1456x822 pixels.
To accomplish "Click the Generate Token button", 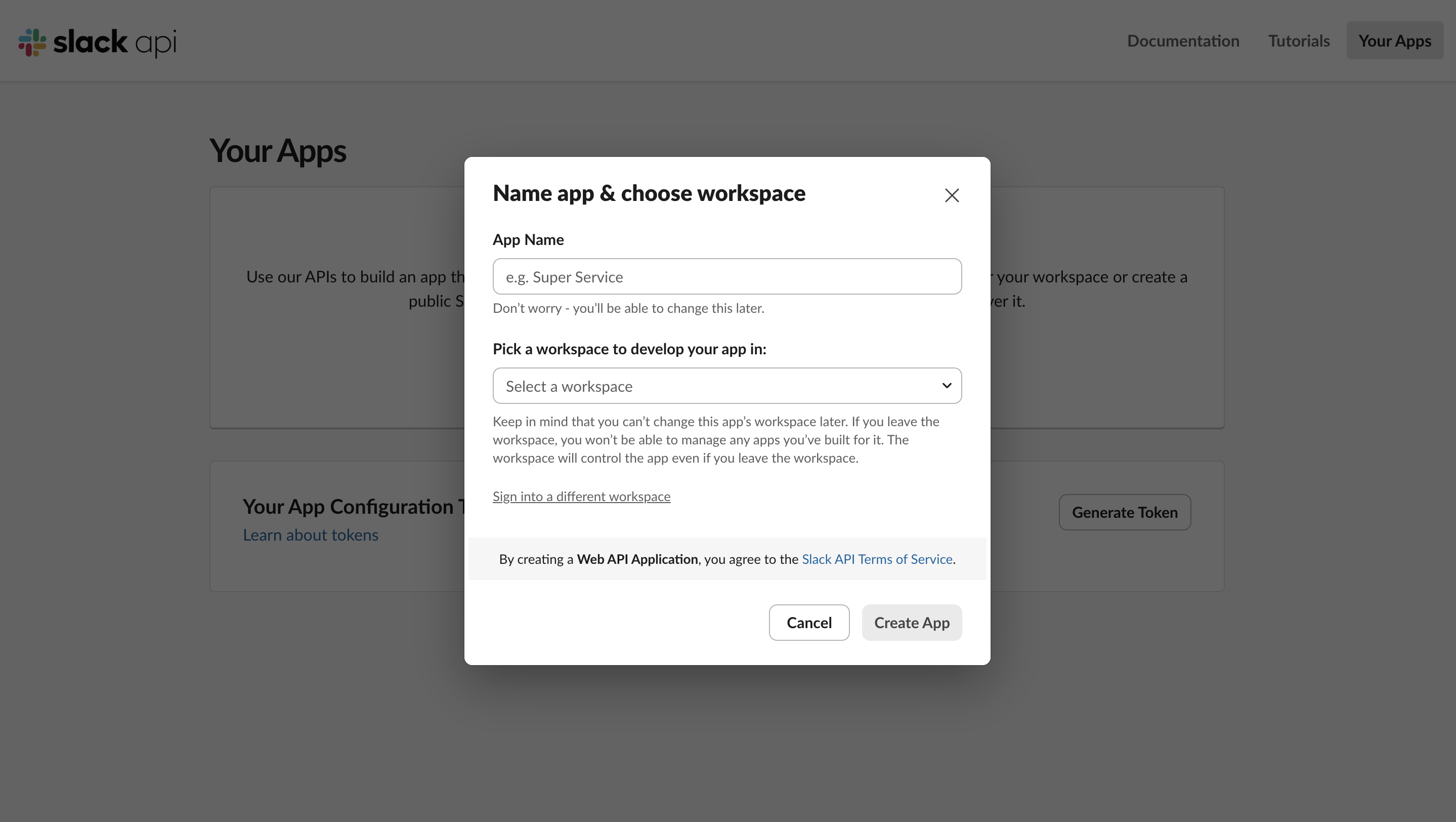I will click(1124, 512).
